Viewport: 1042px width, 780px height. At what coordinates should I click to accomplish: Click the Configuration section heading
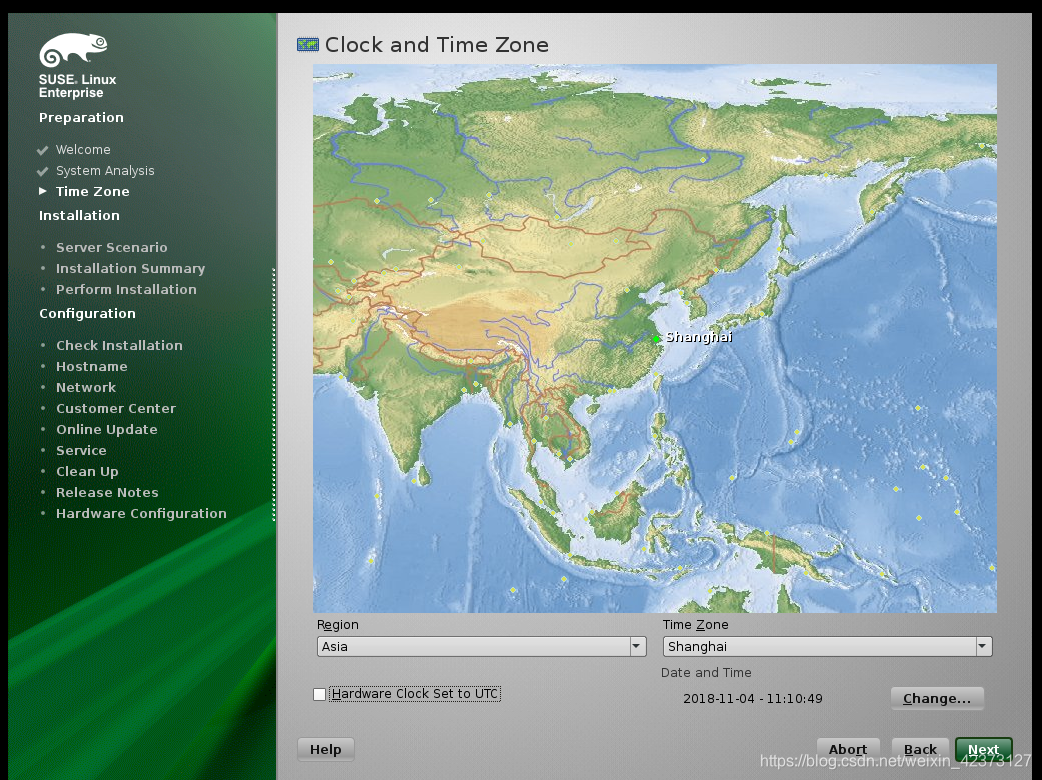[x=87, y=314]
